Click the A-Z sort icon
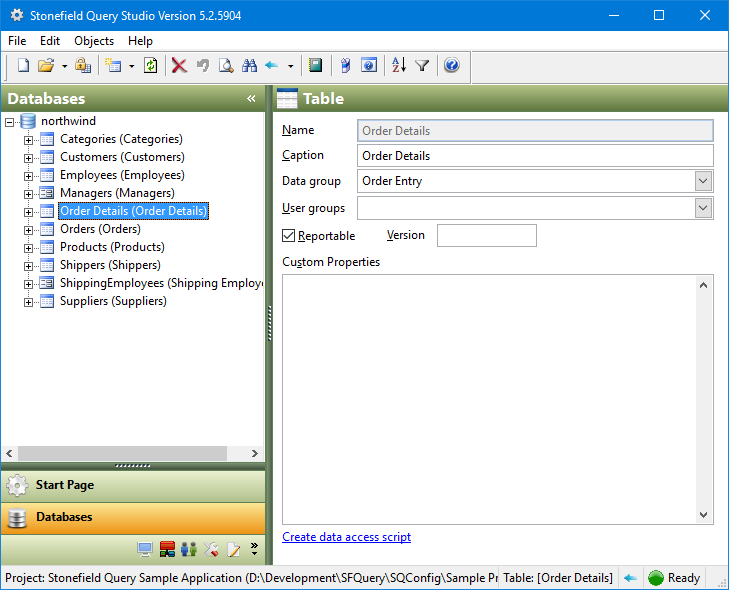 [399, 66]
